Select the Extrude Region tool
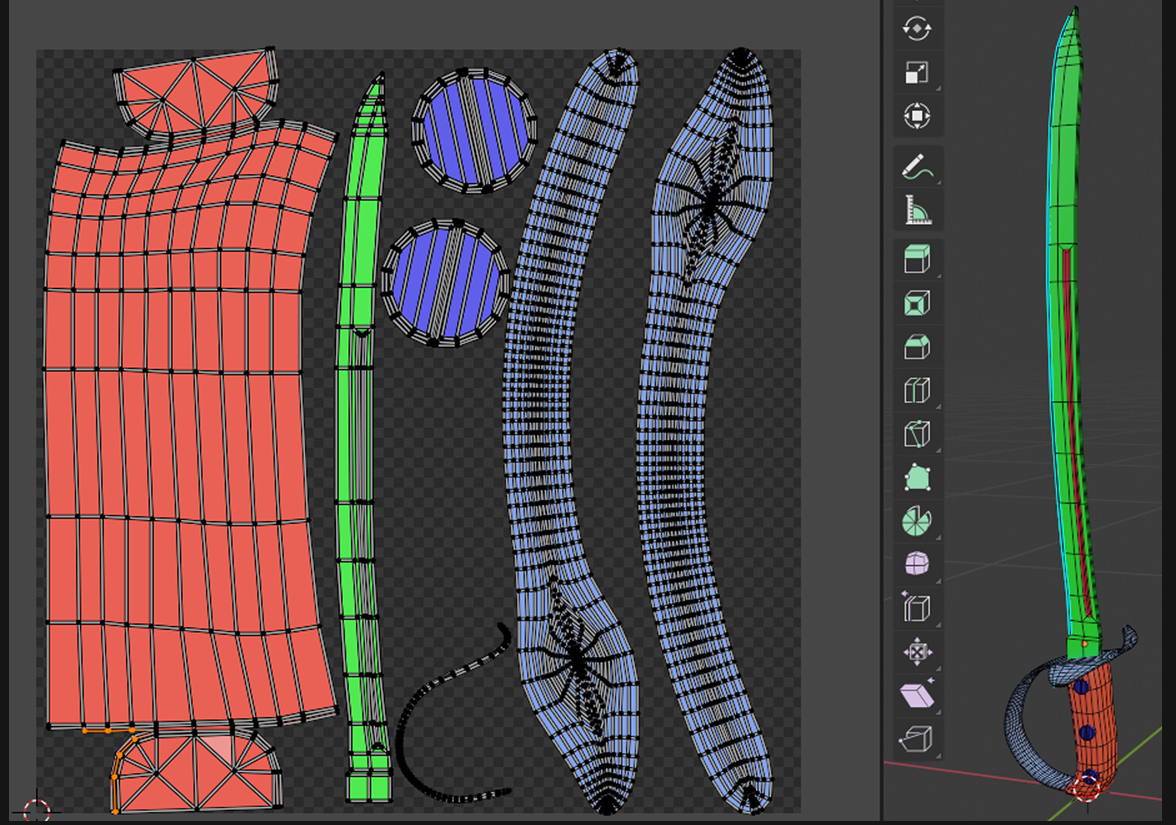This screenshot has height=825, width=1176. [x=917, y=260]
